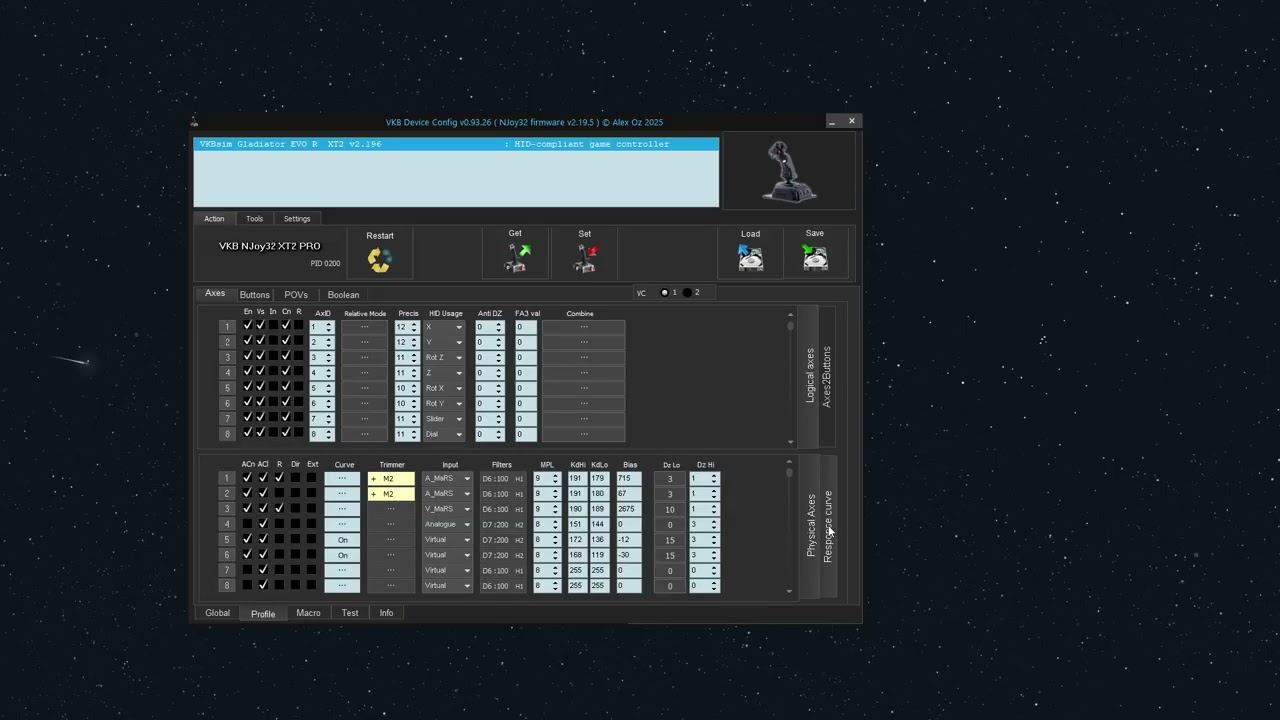This screenshot has height=720, width=1280.
Task: Toggle ACn checkbox for physical axis 1
Action: click(248, 478)
